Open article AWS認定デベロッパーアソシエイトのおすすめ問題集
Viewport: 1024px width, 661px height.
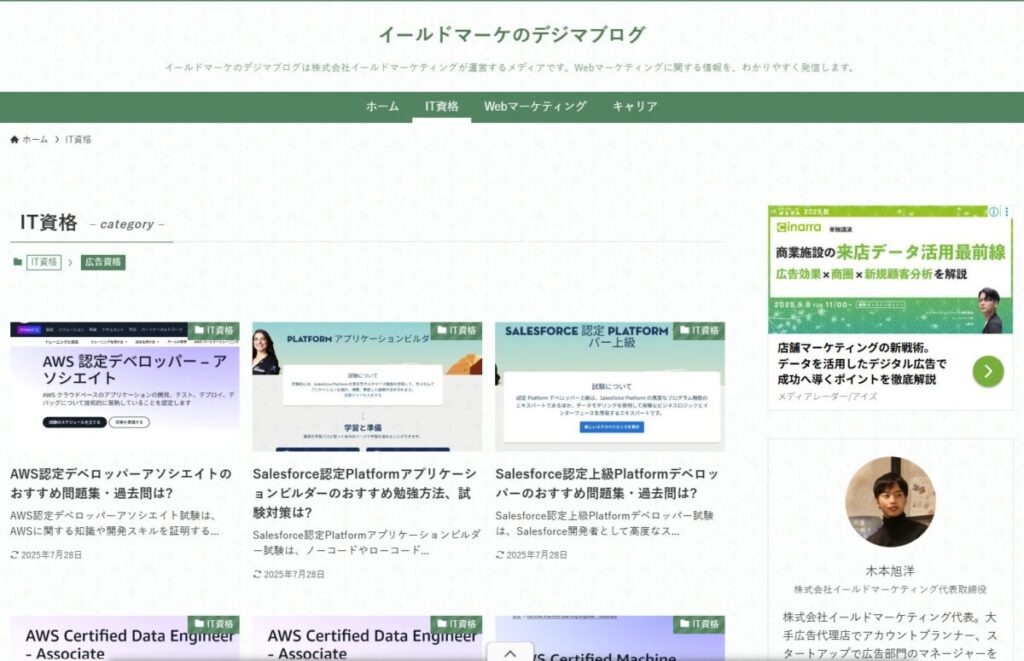pos(121,483)
